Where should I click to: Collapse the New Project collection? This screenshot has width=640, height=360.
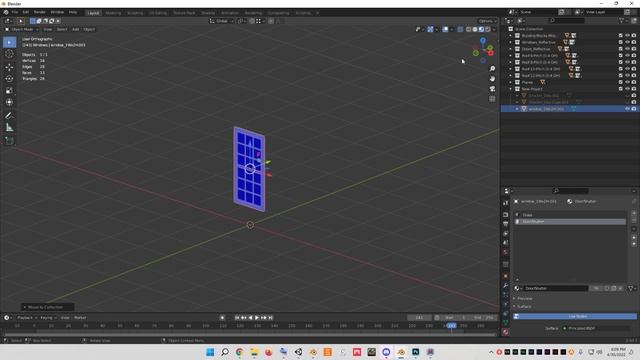[510, 89]
